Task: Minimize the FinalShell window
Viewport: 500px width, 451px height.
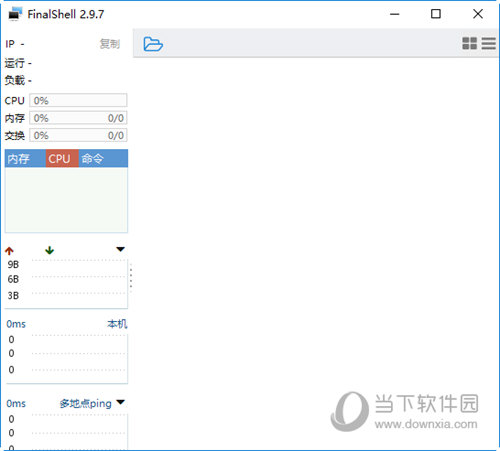Action: click(395, 14)
